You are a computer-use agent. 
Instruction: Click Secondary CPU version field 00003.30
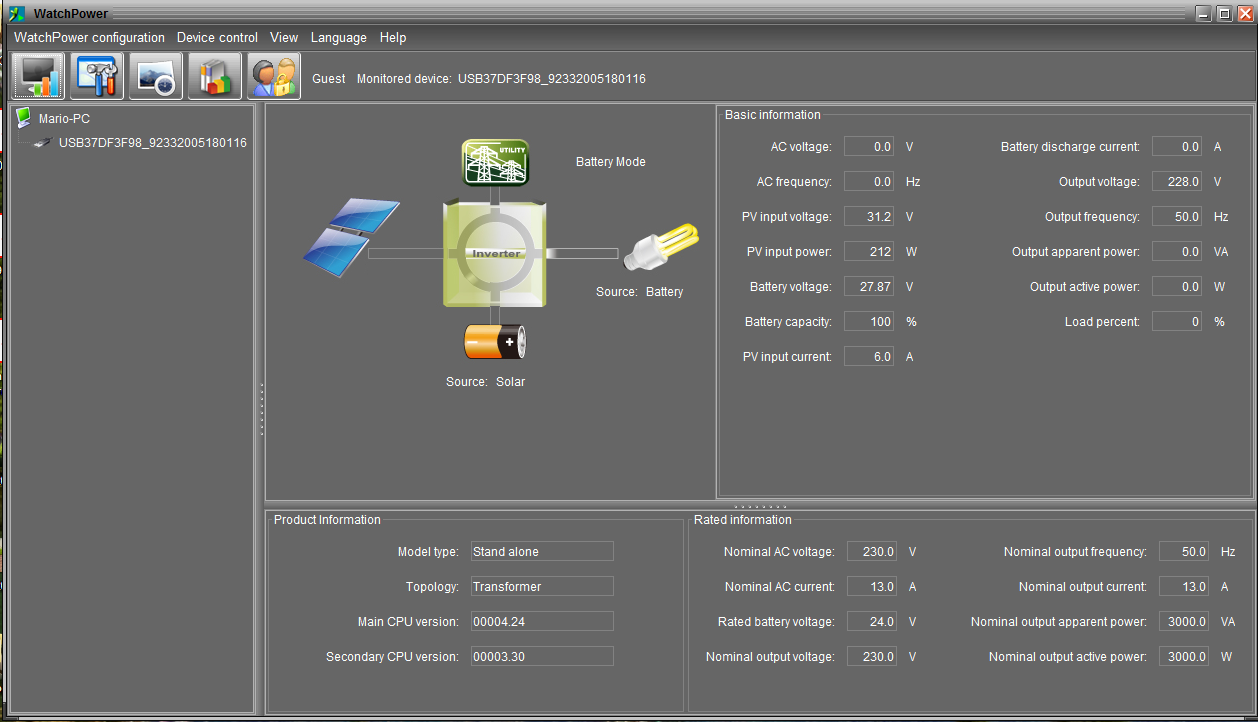(x=542, y=657)
